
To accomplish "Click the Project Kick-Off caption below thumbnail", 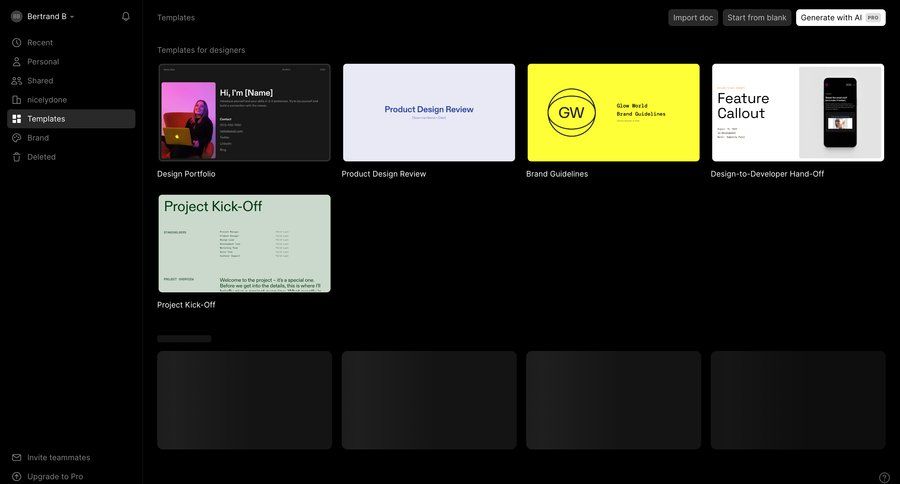I will [187, 305].
